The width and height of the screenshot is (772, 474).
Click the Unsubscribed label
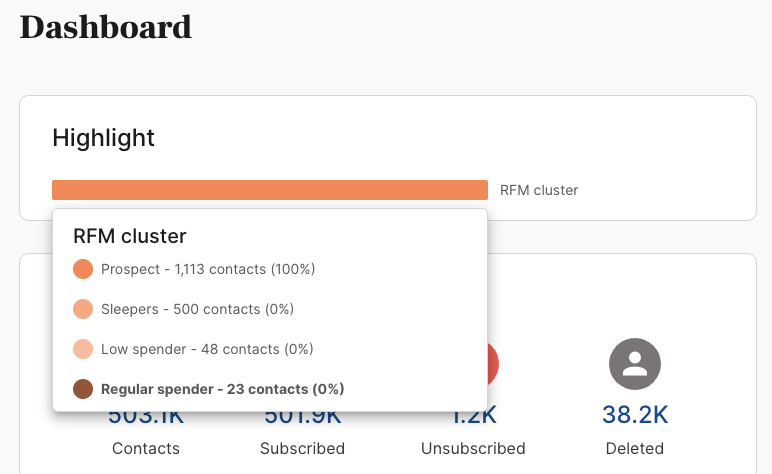pos(473,448)
